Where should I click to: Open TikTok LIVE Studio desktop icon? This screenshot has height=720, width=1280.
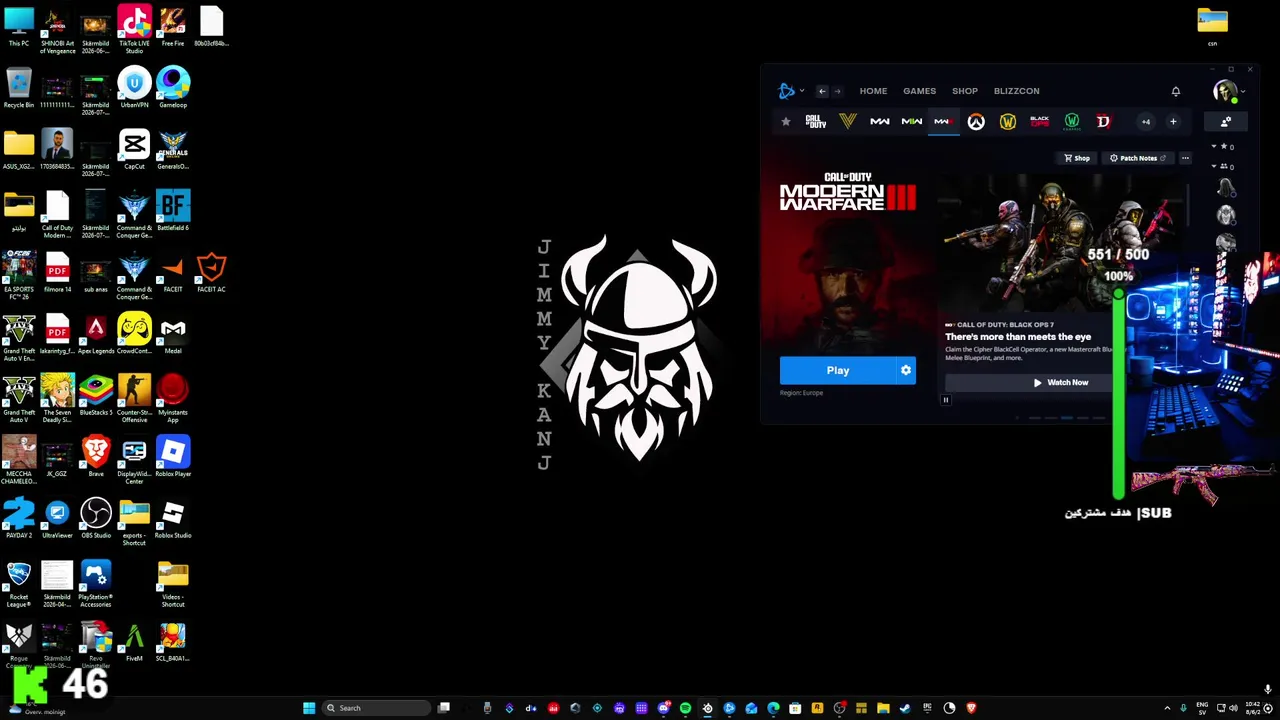point(134,30)
